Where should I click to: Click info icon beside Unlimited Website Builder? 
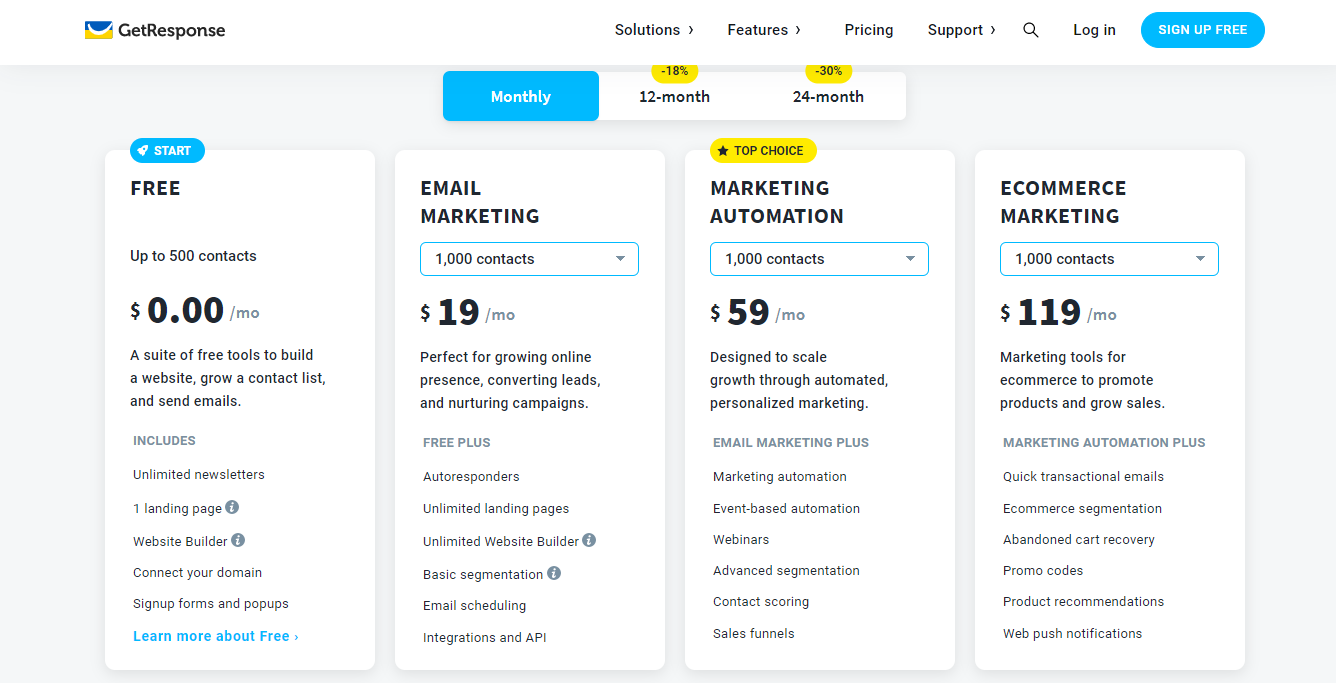[x=589, y=540]
